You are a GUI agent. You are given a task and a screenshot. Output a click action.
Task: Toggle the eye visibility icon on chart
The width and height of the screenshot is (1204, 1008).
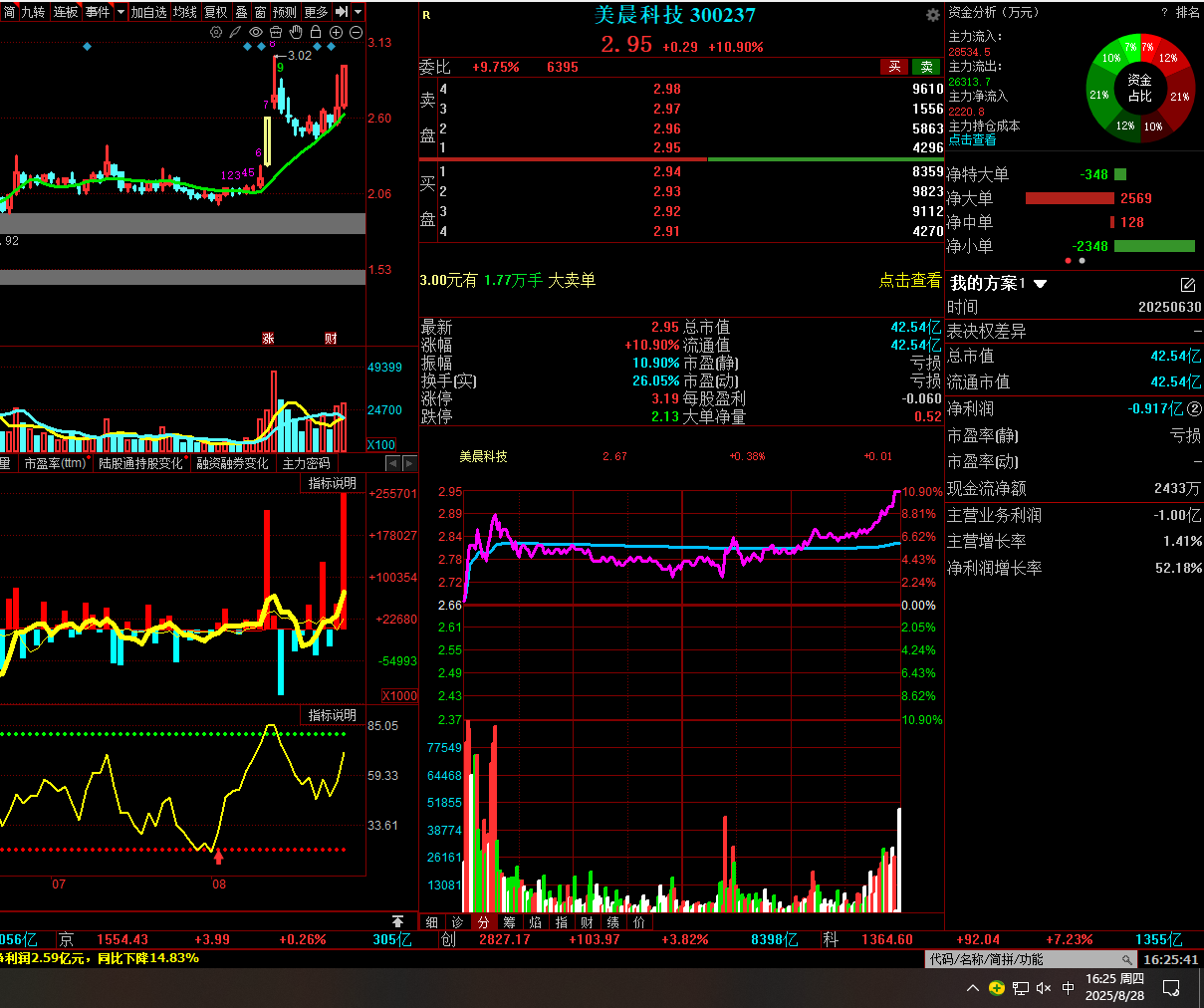[x=256, y=32]
